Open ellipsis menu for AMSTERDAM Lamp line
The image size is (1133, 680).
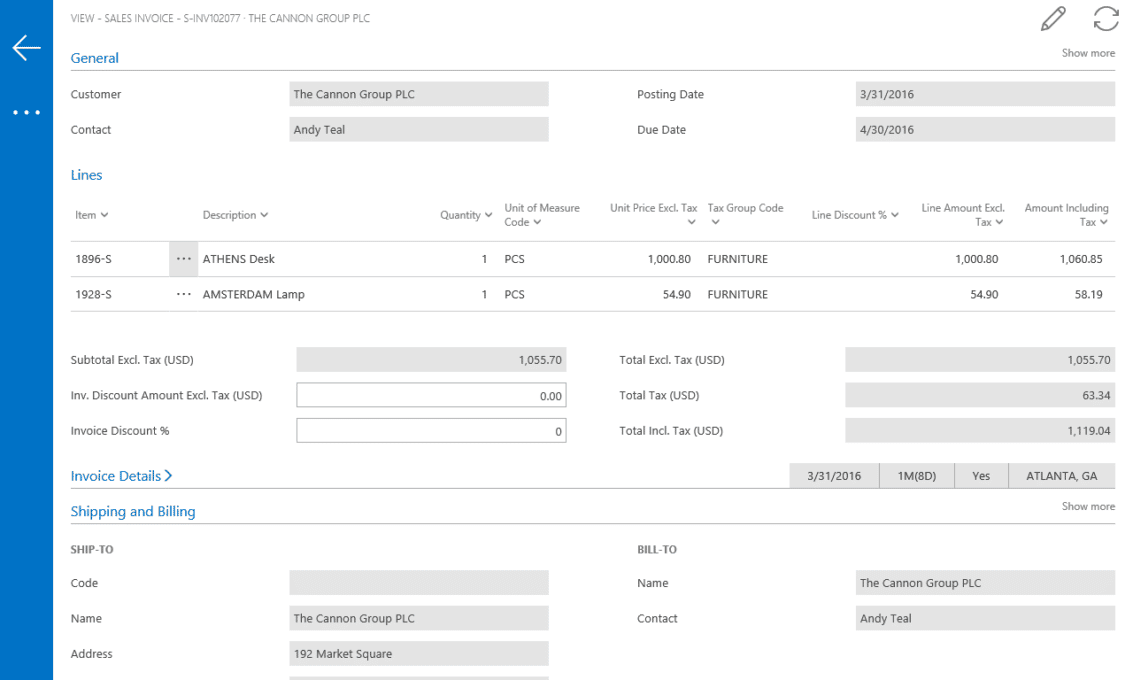tap(184, 294)
